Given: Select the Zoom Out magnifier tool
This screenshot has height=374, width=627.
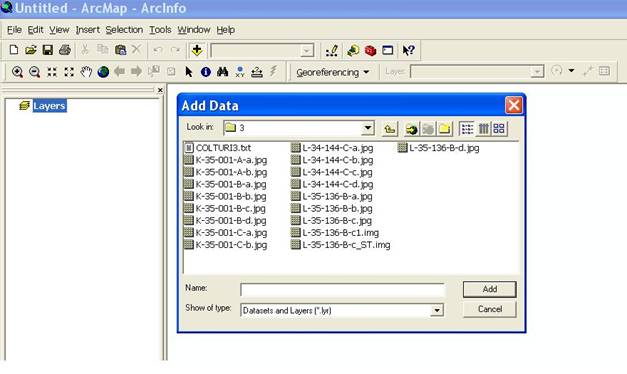Looking at the screenshot, I should click(x=35, y=72).
